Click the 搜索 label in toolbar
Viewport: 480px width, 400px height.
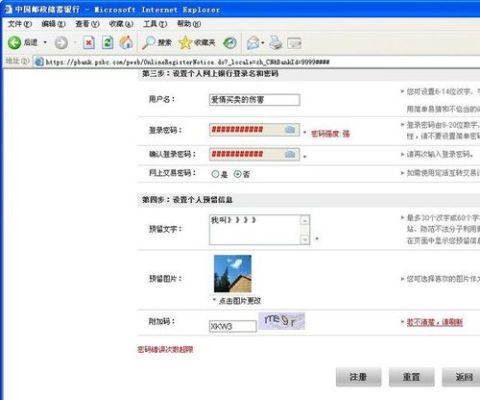165,43
